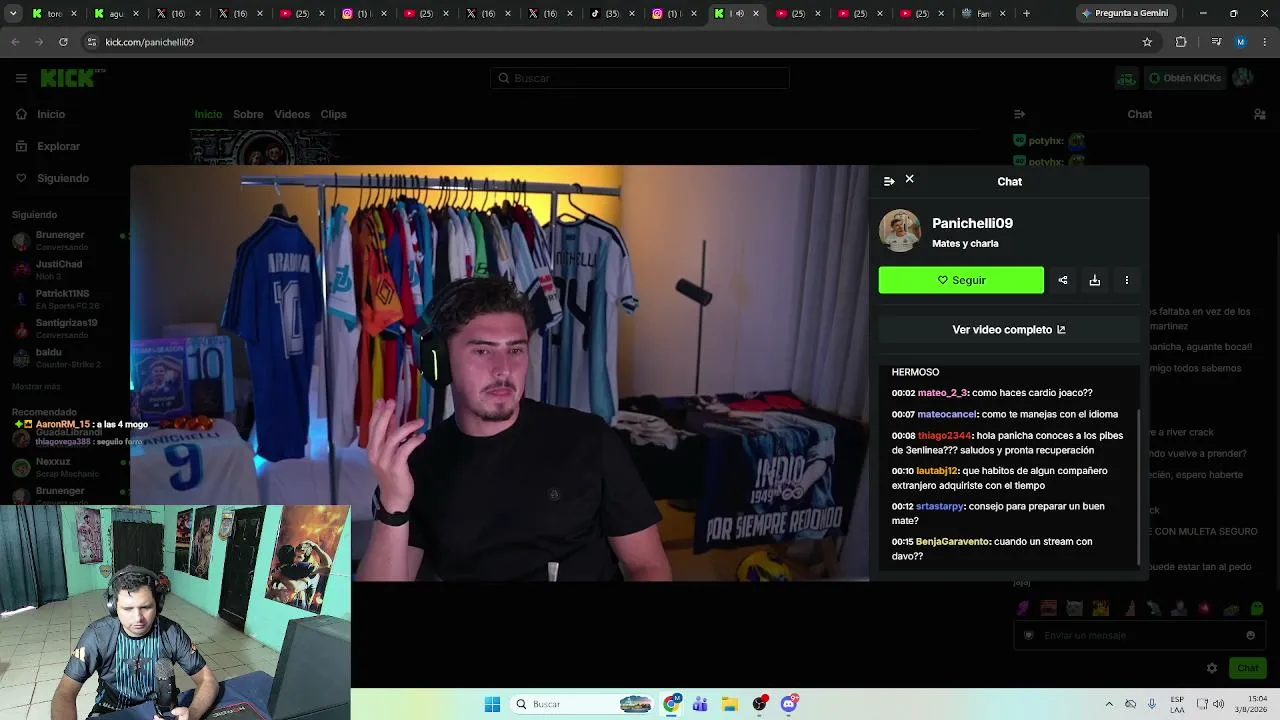The image size is (1280, 720).
Task: Open followed channel Santigrizas19
Action: point(65,328)
